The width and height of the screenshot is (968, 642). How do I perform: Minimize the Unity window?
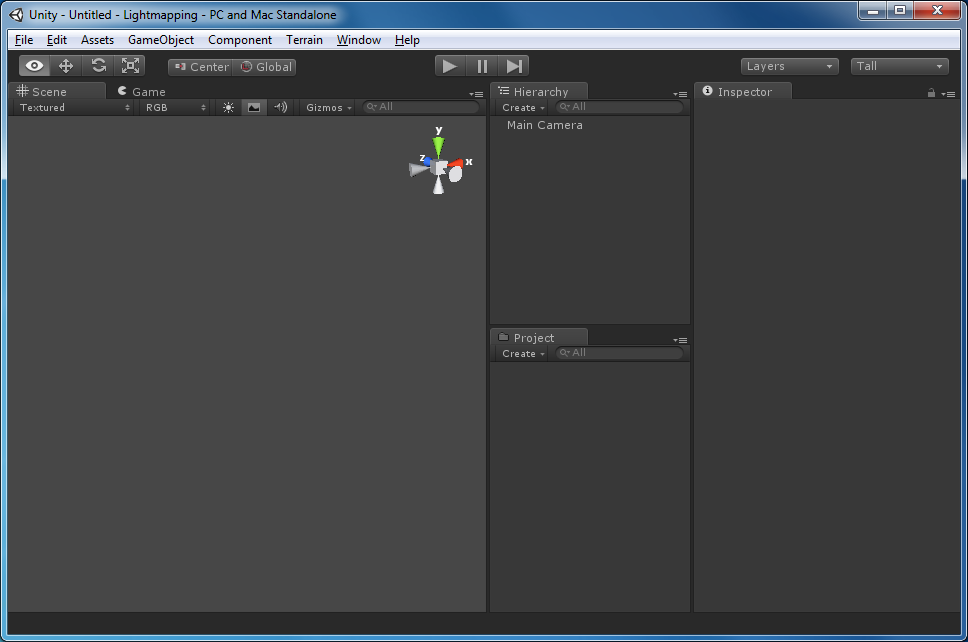pyautogui.click(x=873, y=10)
